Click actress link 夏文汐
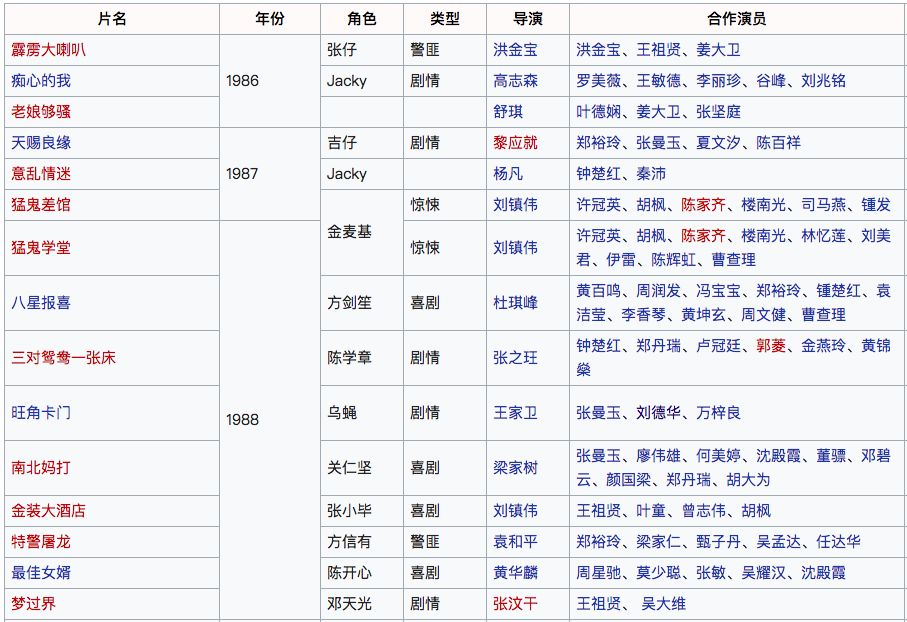 [718, 143]
